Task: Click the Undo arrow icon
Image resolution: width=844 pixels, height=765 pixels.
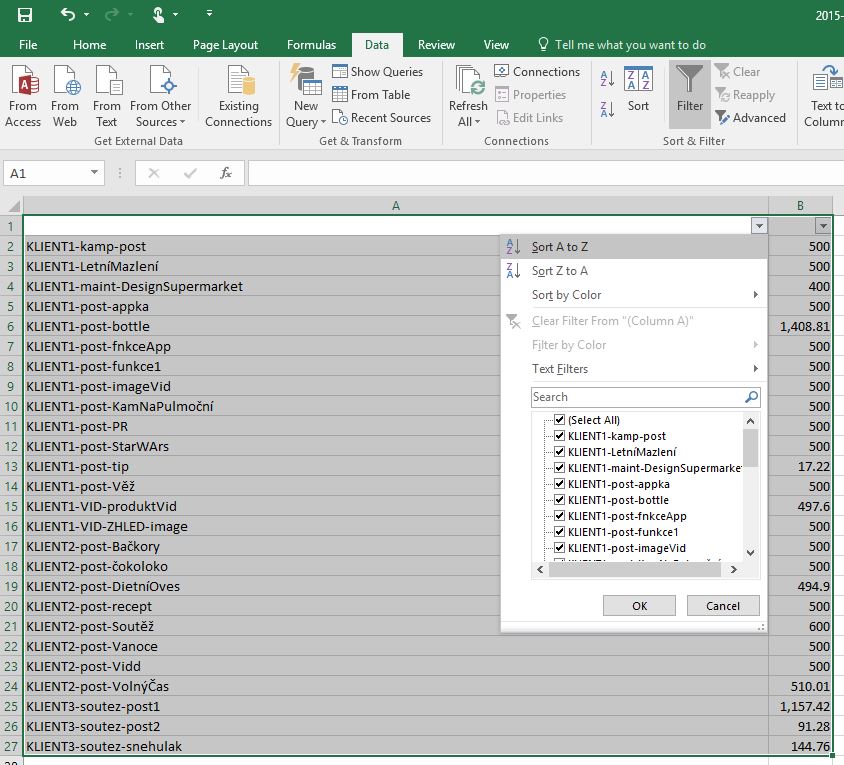Action: (67, 14)
